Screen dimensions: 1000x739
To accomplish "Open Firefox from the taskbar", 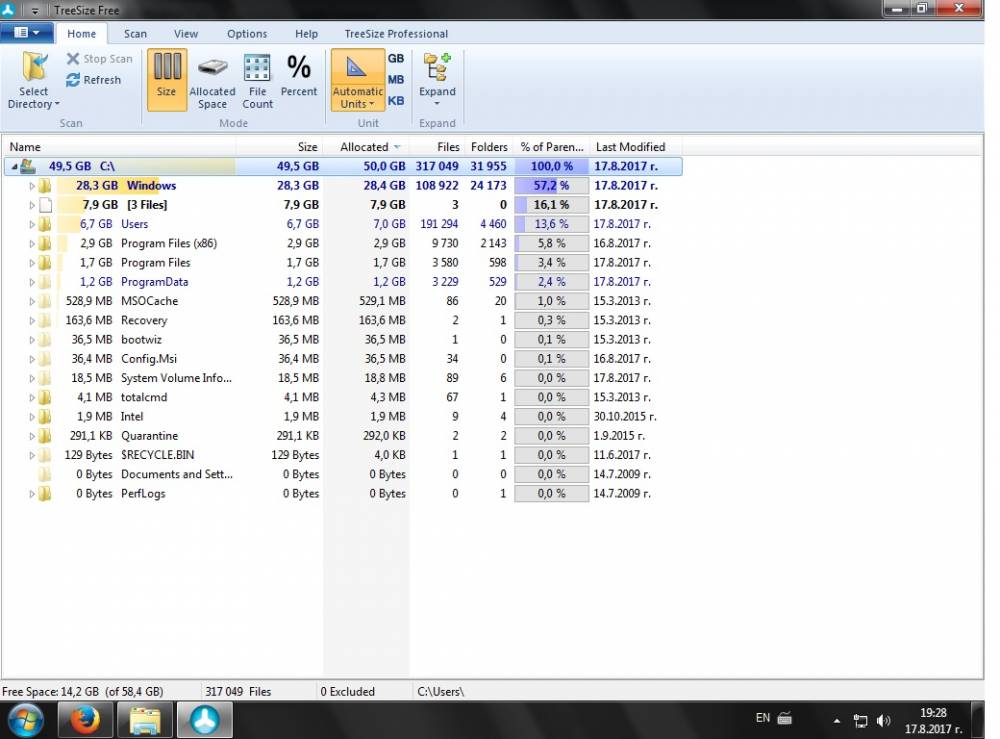I will (x=85, y=721).
